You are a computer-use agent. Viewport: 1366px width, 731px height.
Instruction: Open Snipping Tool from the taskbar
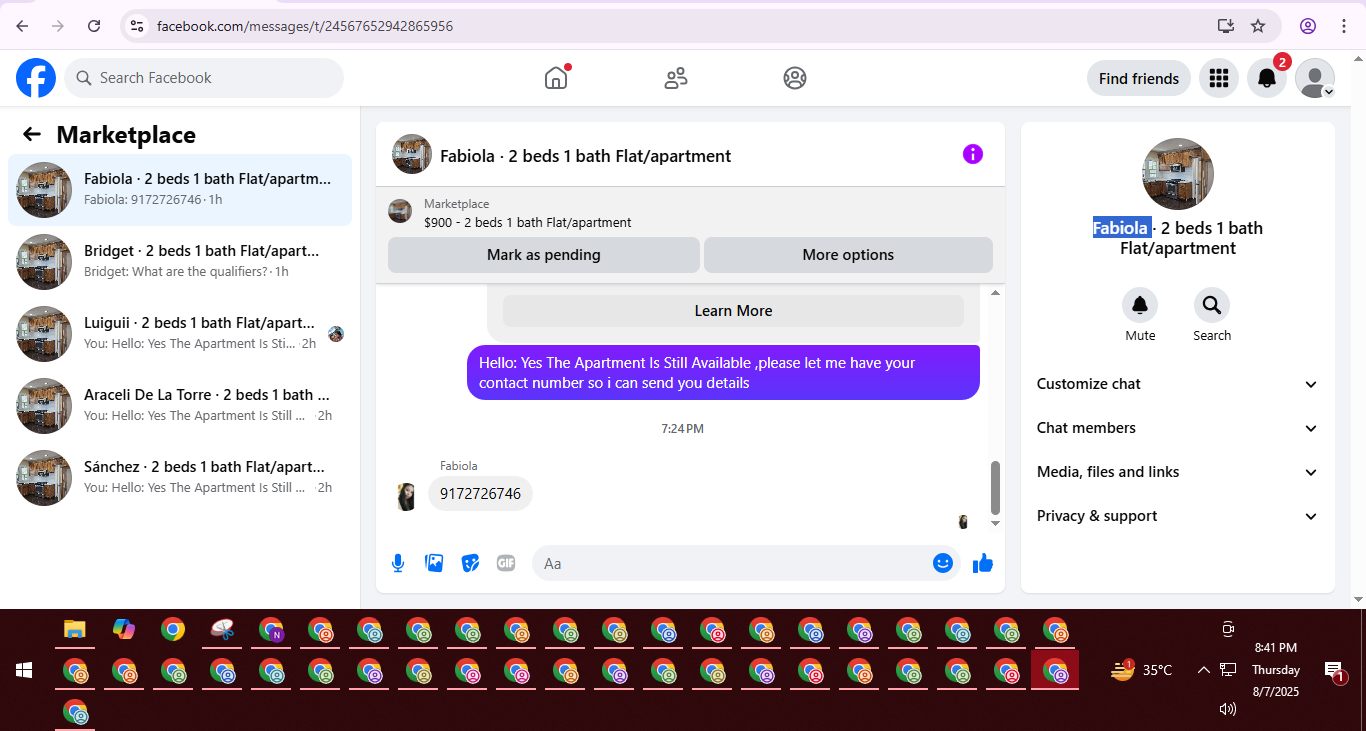click(222, 629)
